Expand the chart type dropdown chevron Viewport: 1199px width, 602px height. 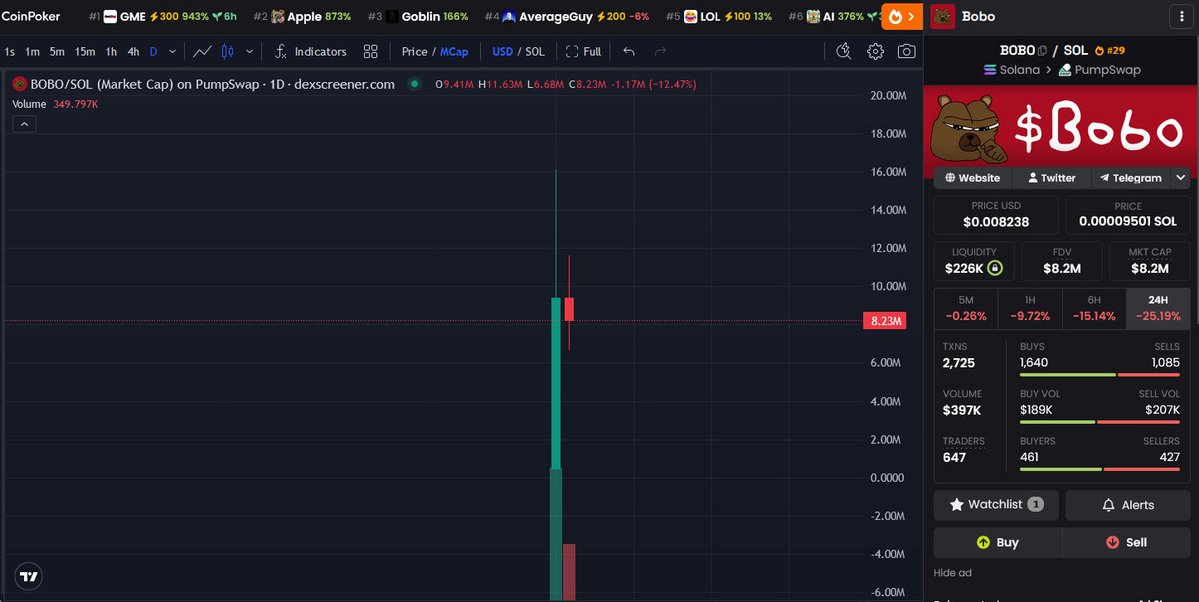click(x=249, y=51)
